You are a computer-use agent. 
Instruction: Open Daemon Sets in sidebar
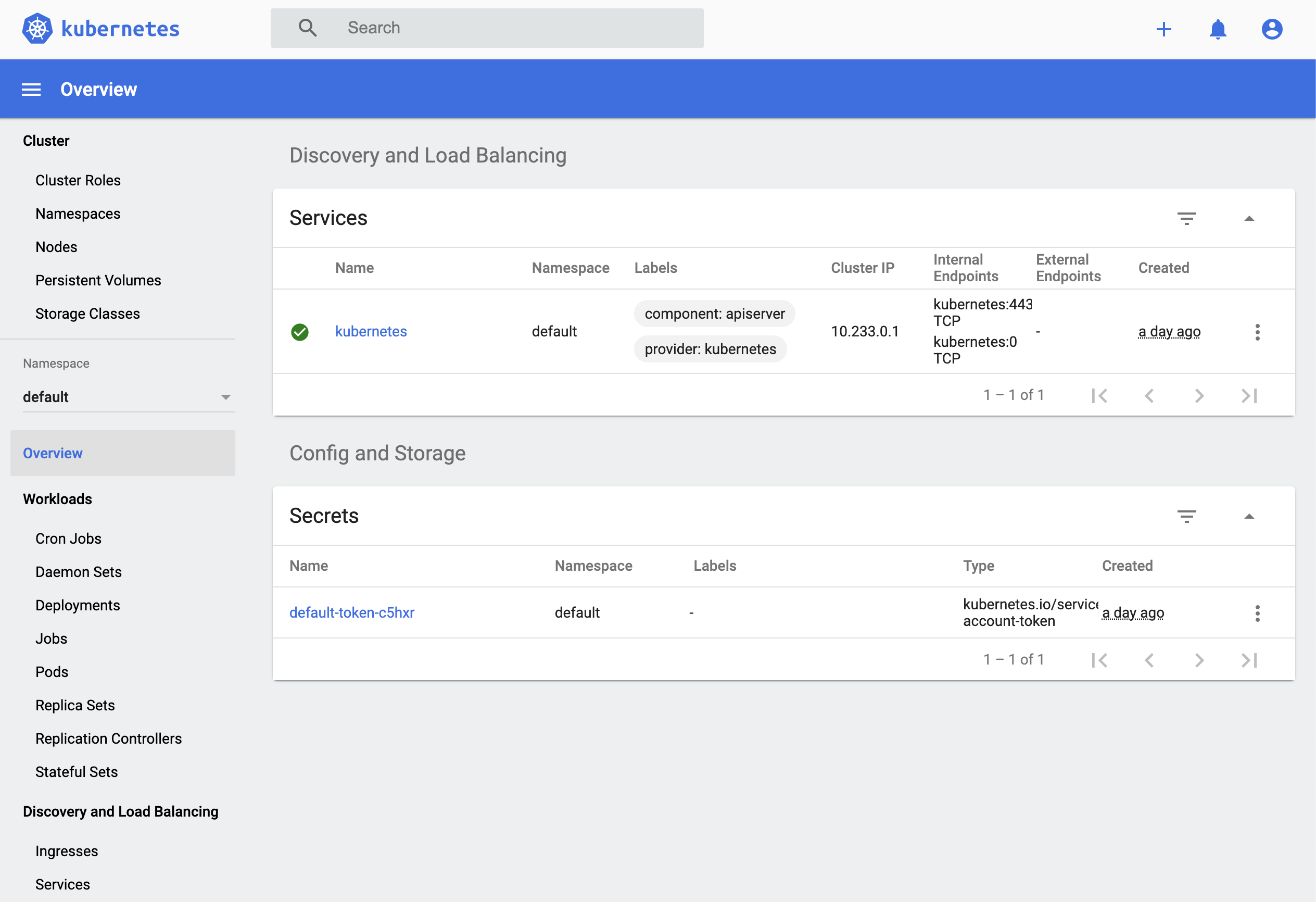coord(79,572)
